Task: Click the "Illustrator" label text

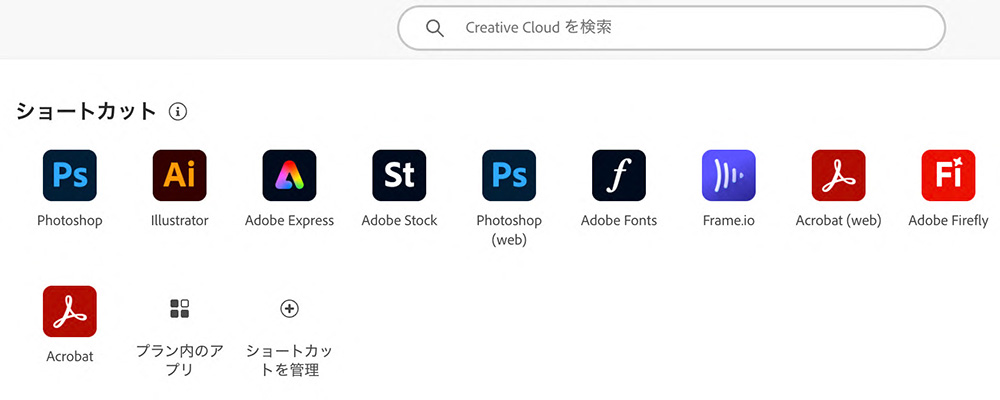Action: (179, 221)
